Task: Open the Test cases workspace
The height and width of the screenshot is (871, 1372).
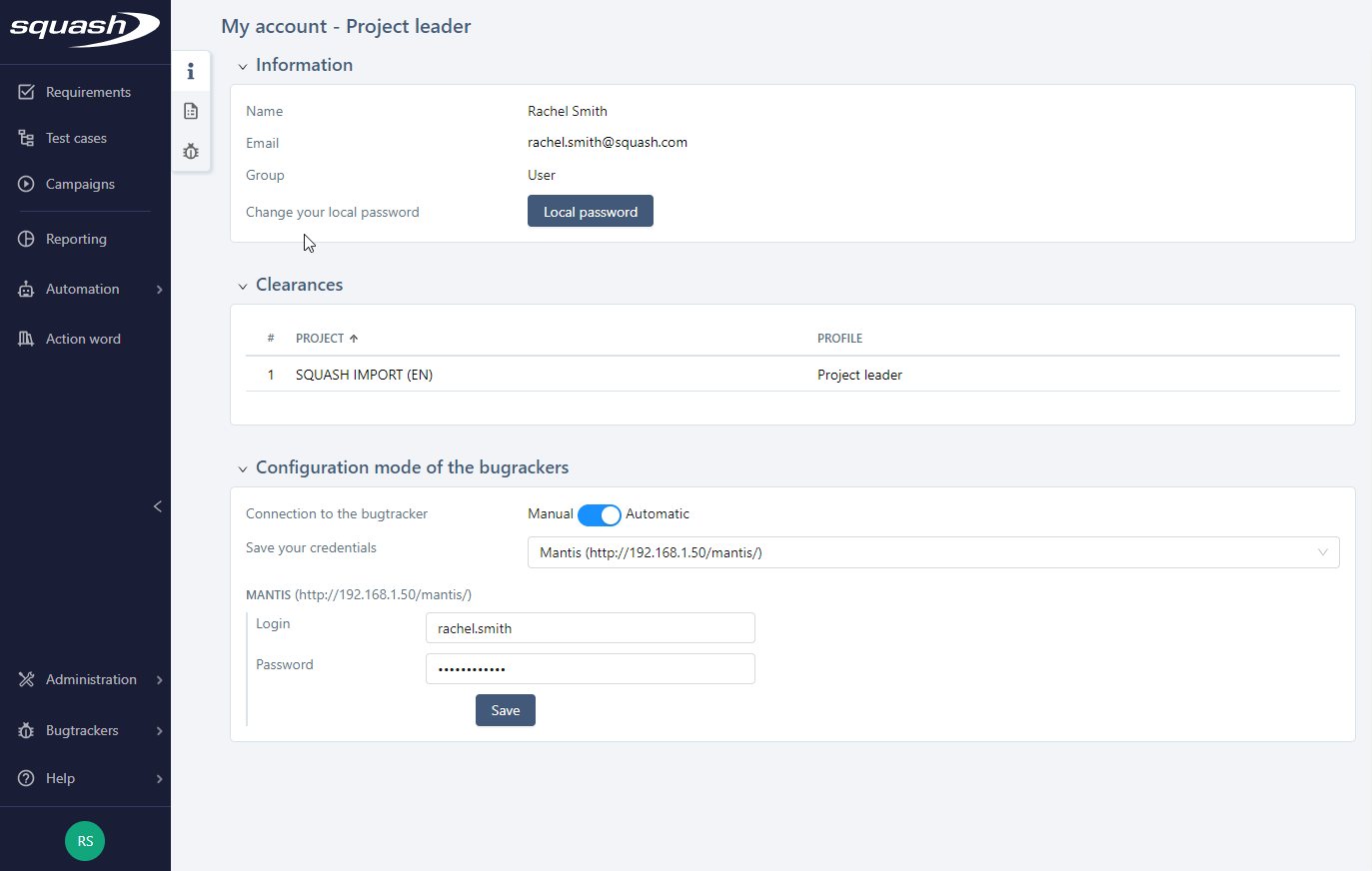Action: (76, 138)
